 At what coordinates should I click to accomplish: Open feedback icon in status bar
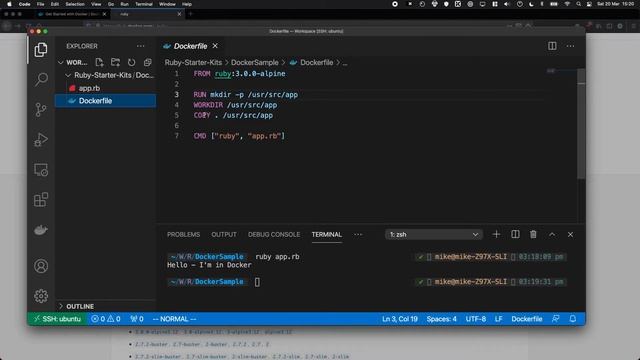[556, 319]
